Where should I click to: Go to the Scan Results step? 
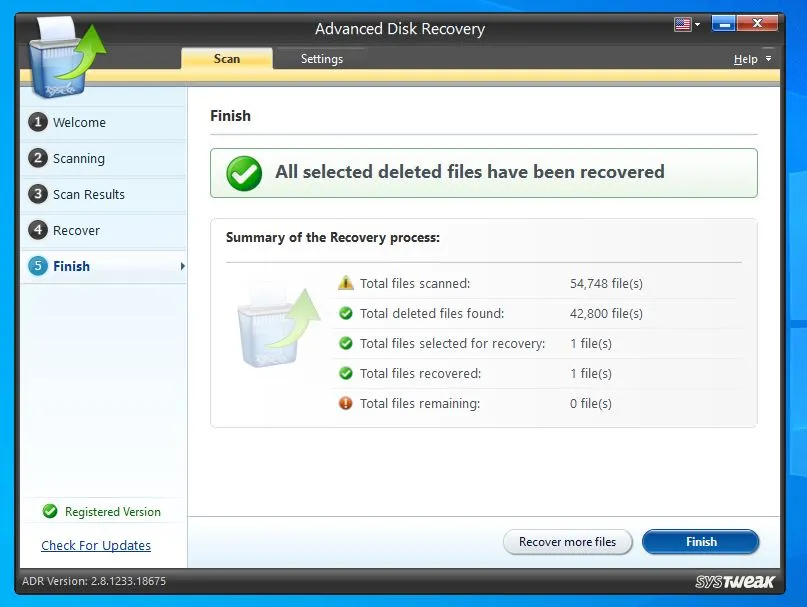click(104, 194)
